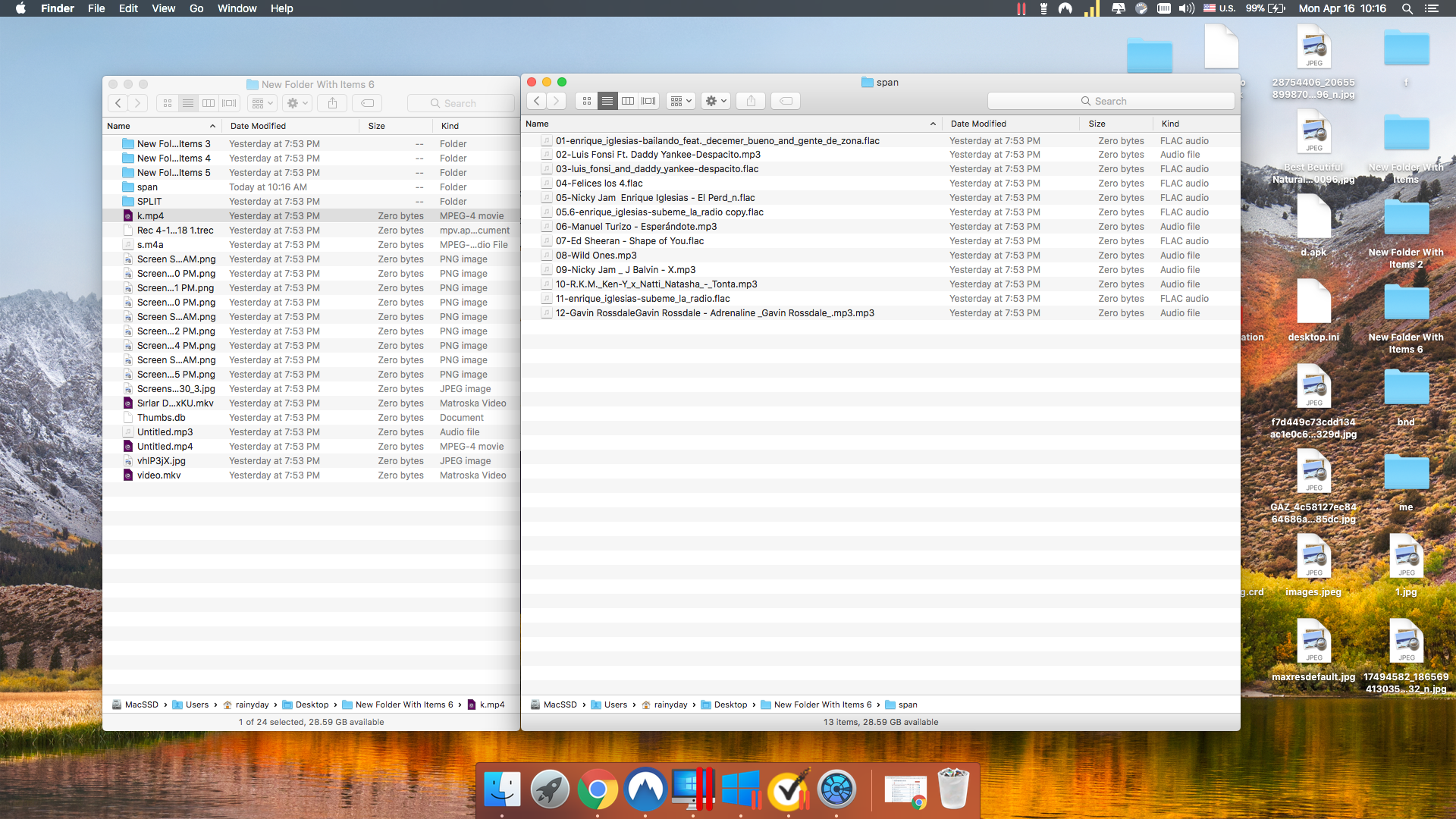This screenshot has height=819, width=1456.
Task: Open Finder from the Dock
Action: point(502,790)
